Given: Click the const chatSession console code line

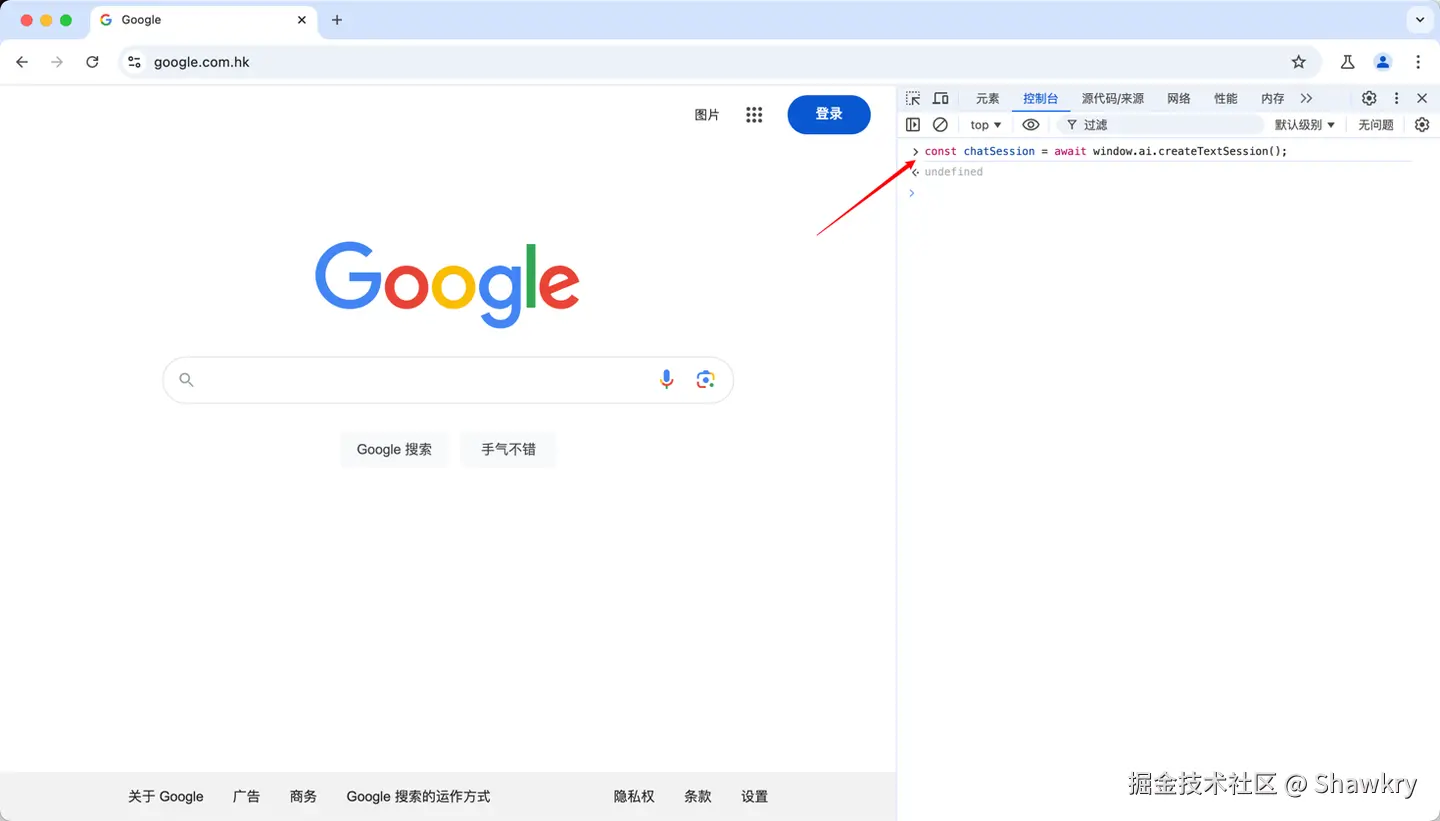Looking at the screenshot, I should [x=1106, y=151].
